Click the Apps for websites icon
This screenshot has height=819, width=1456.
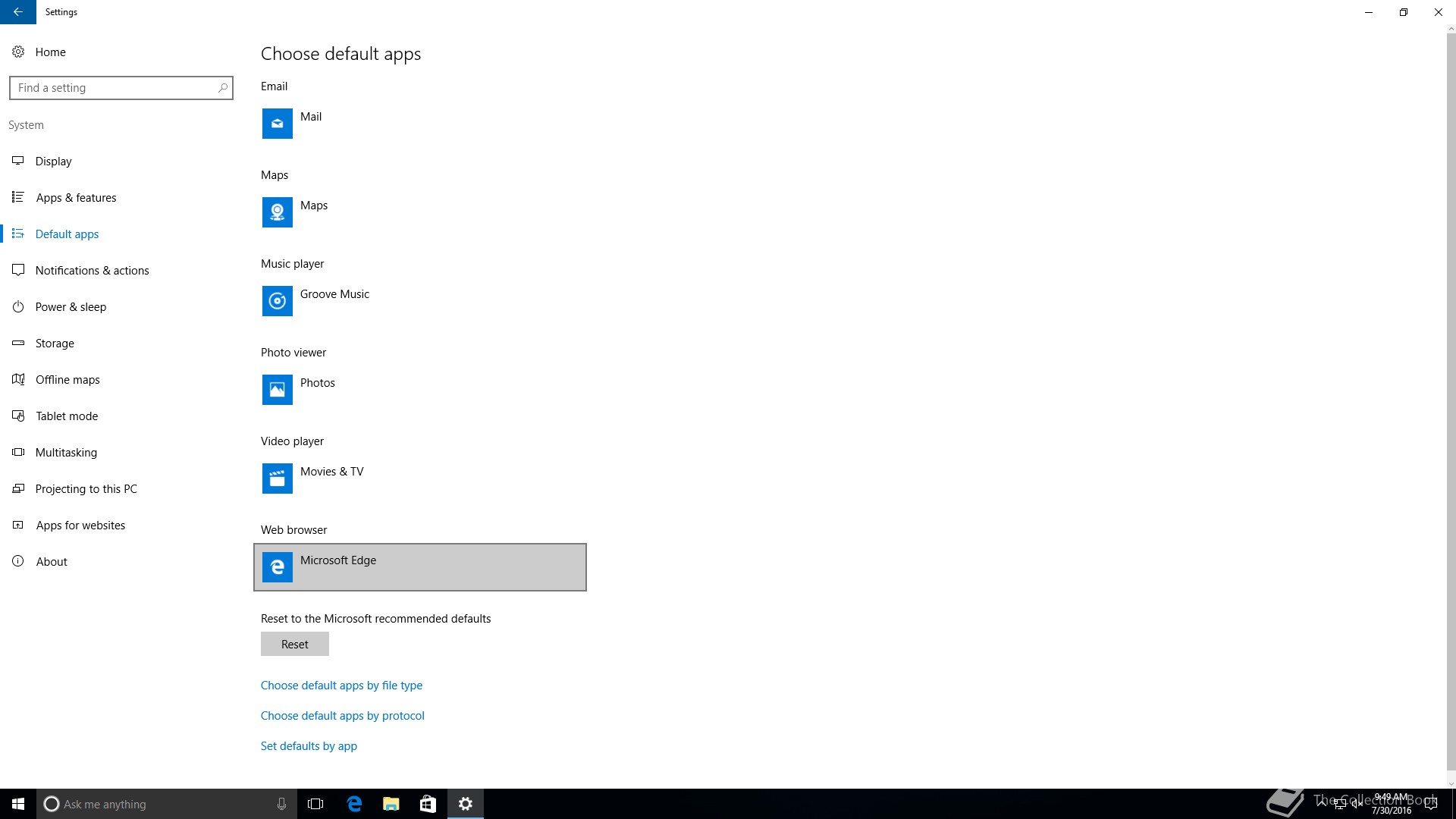[18, 525]
